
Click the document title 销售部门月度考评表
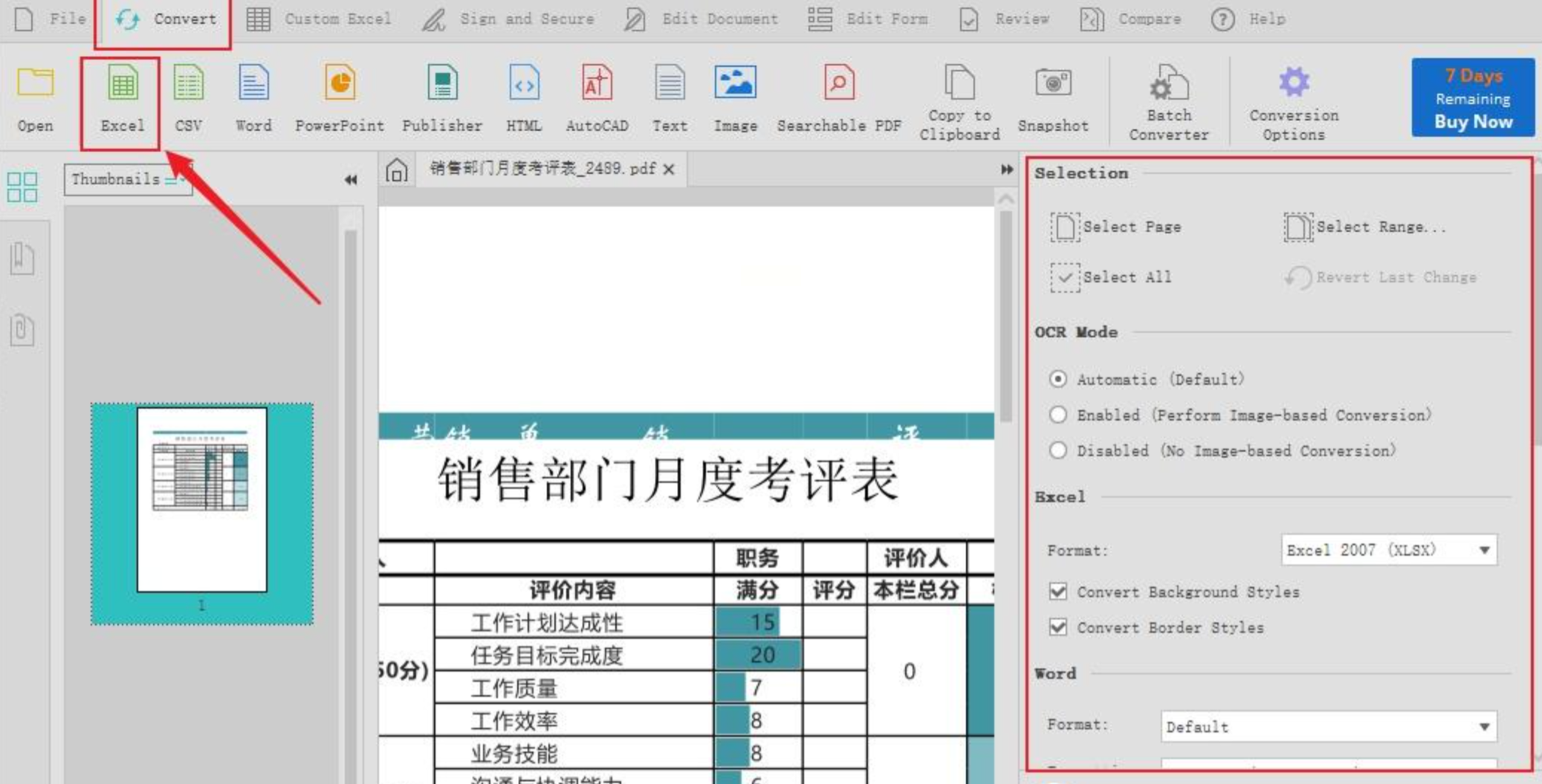(667, 480)
